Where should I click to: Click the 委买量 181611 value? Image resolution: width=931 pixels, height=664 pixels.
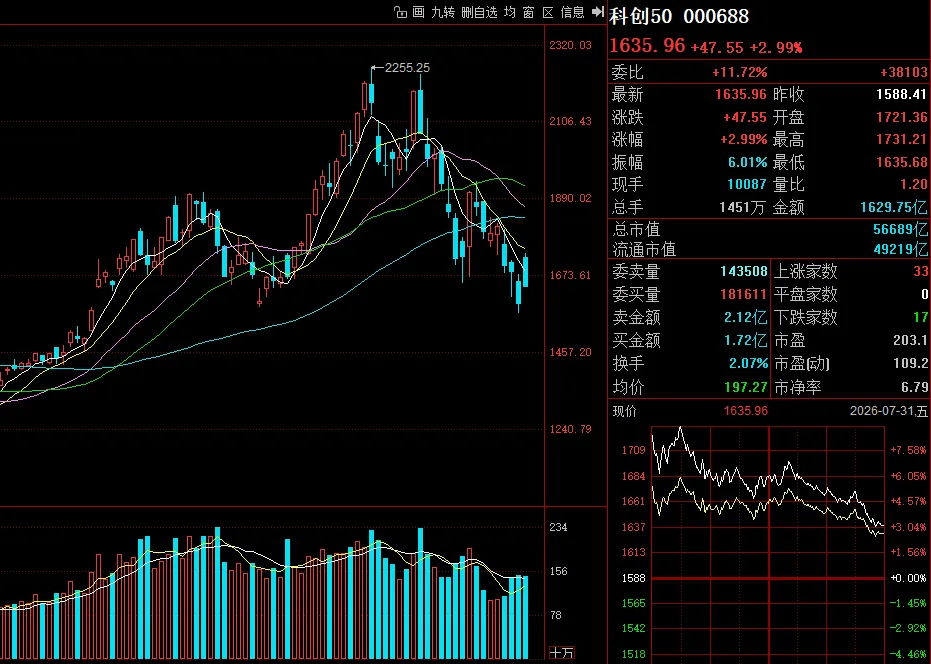[x=743, y=295]
